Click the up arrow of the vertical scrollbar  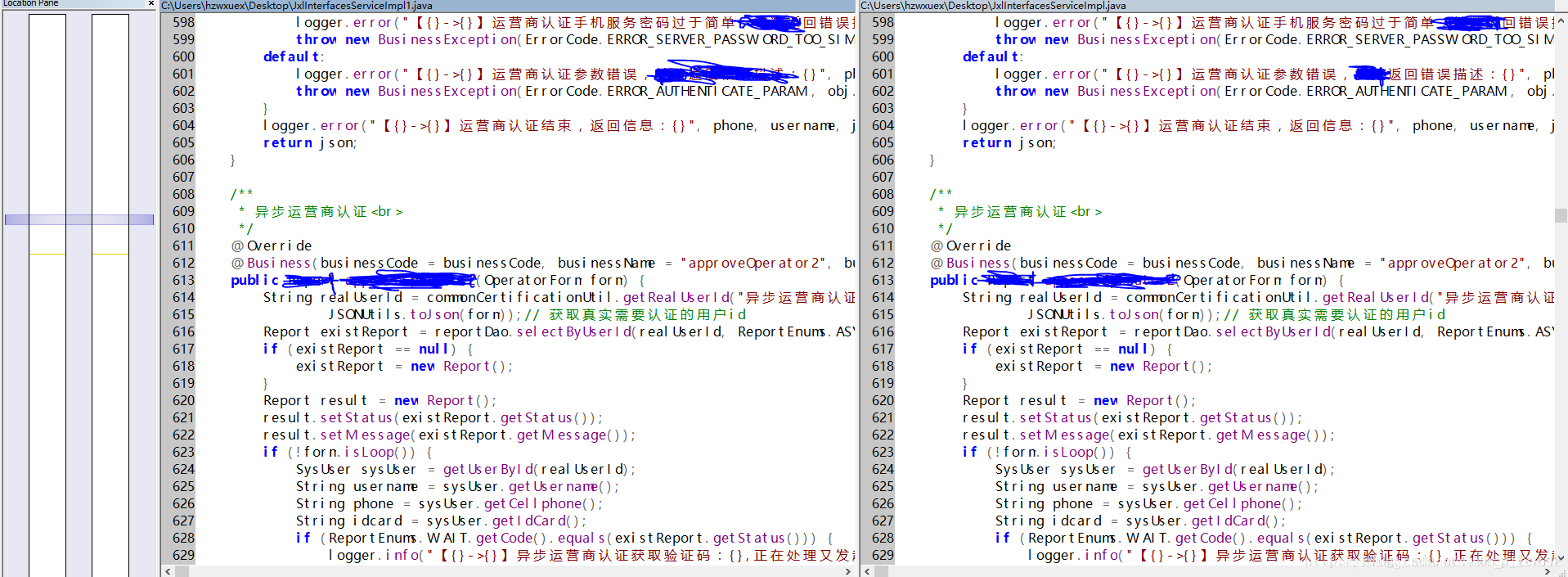1561,19
